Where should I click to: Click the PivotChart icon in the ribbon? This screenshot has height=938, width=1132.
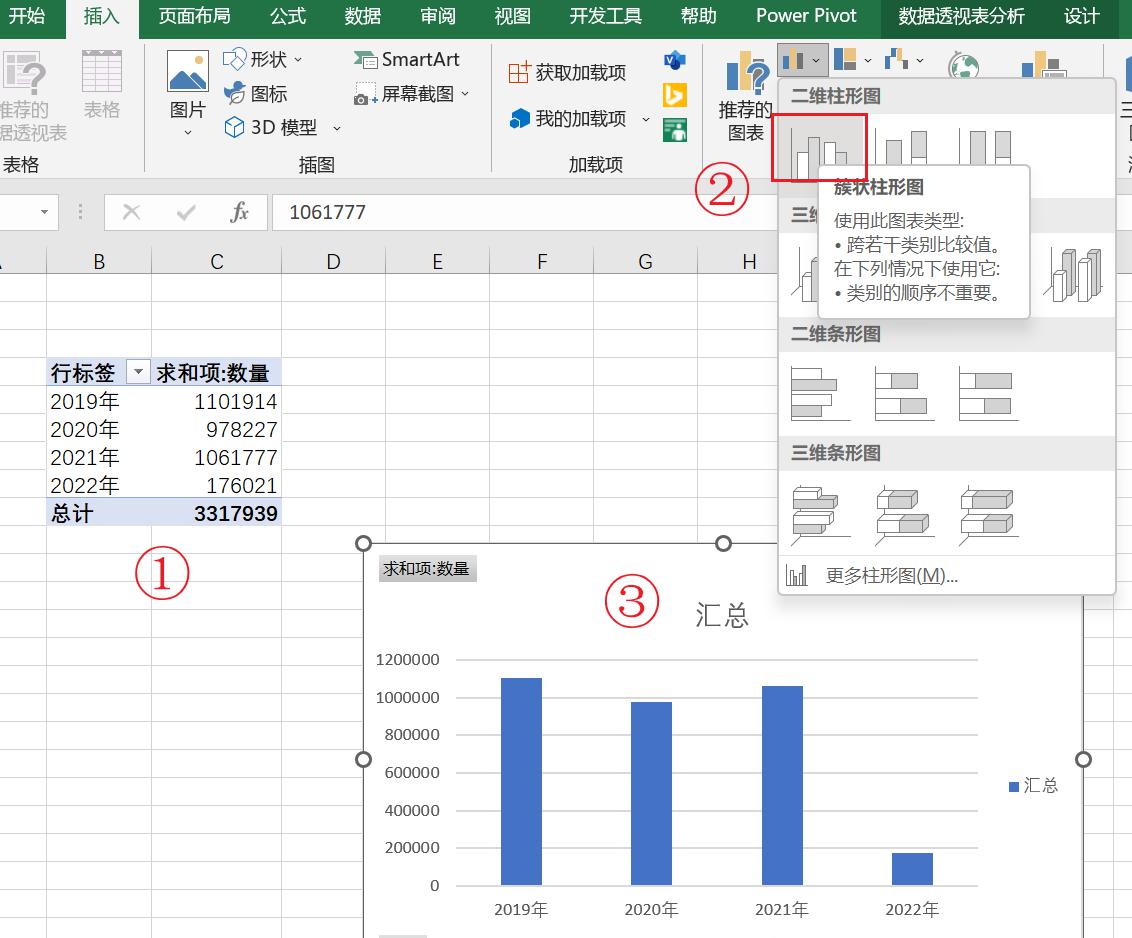[1043, 64]
